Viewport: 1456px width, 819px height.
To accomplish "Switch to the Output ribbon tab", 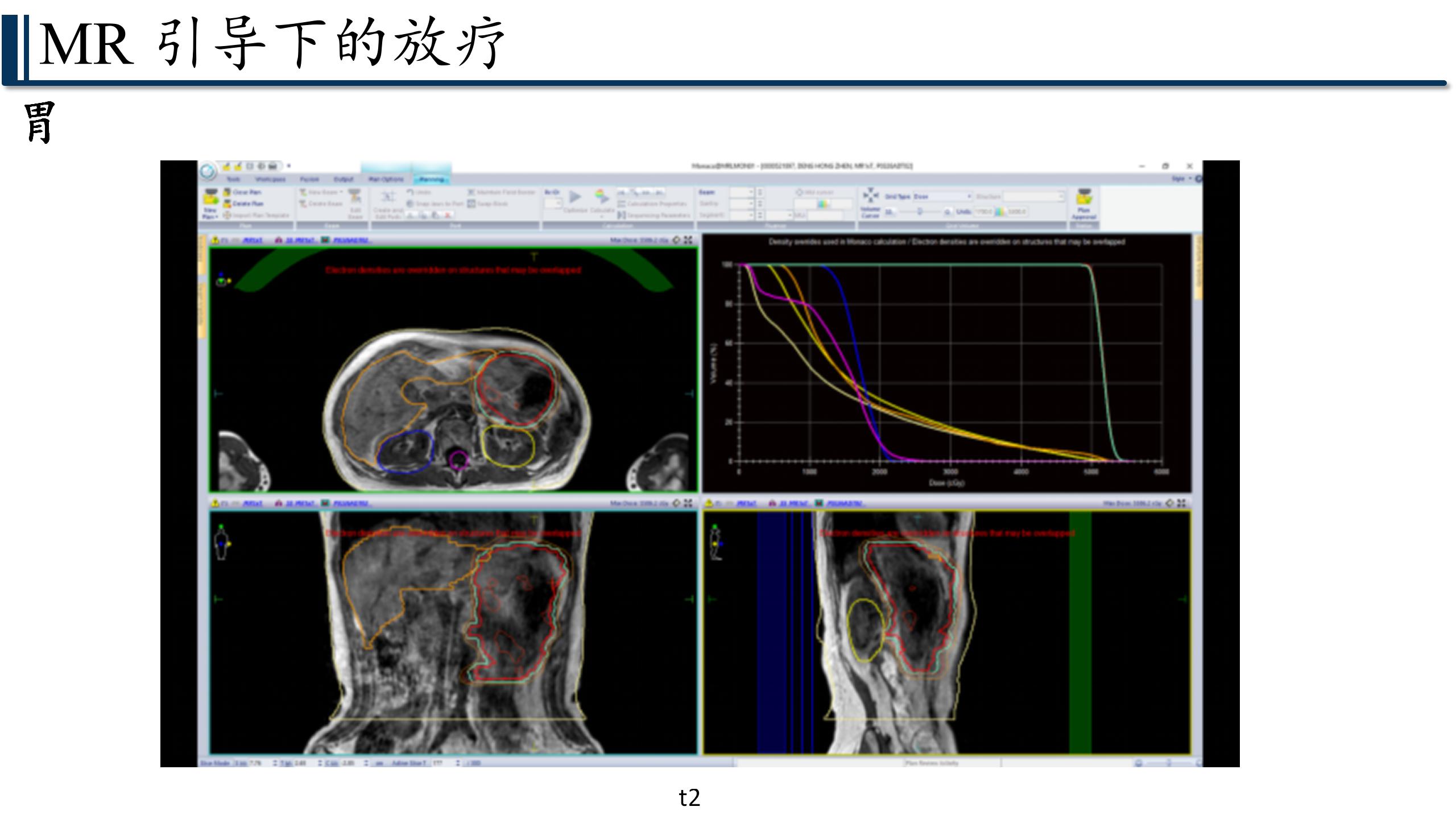I will click(344, 179).
